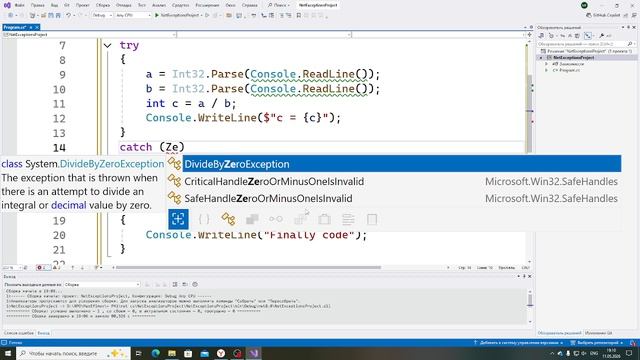Image resolution: width=640 pixels, height=360 pixels.
Task: Start NetExceptionsProject with green play button
Action: tap(178, 15)
